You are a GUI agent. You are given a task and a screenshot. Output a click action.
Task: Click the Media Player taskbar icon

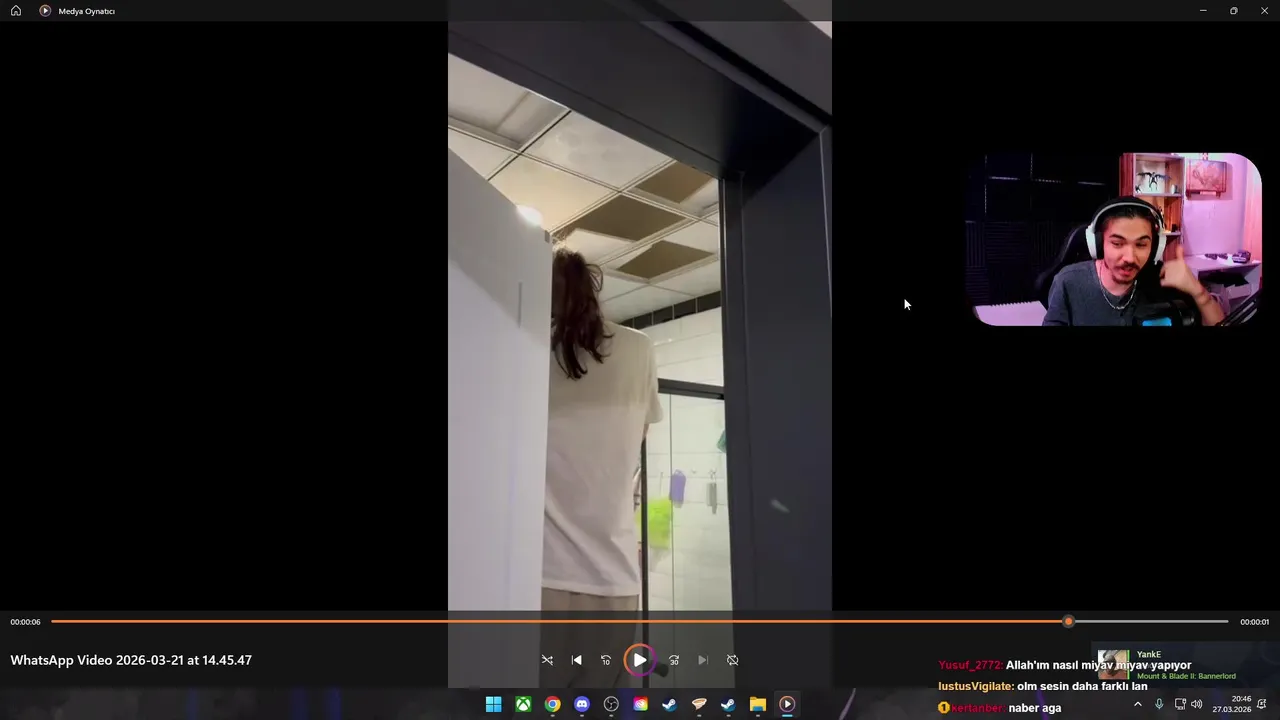(x=787, y=704)
